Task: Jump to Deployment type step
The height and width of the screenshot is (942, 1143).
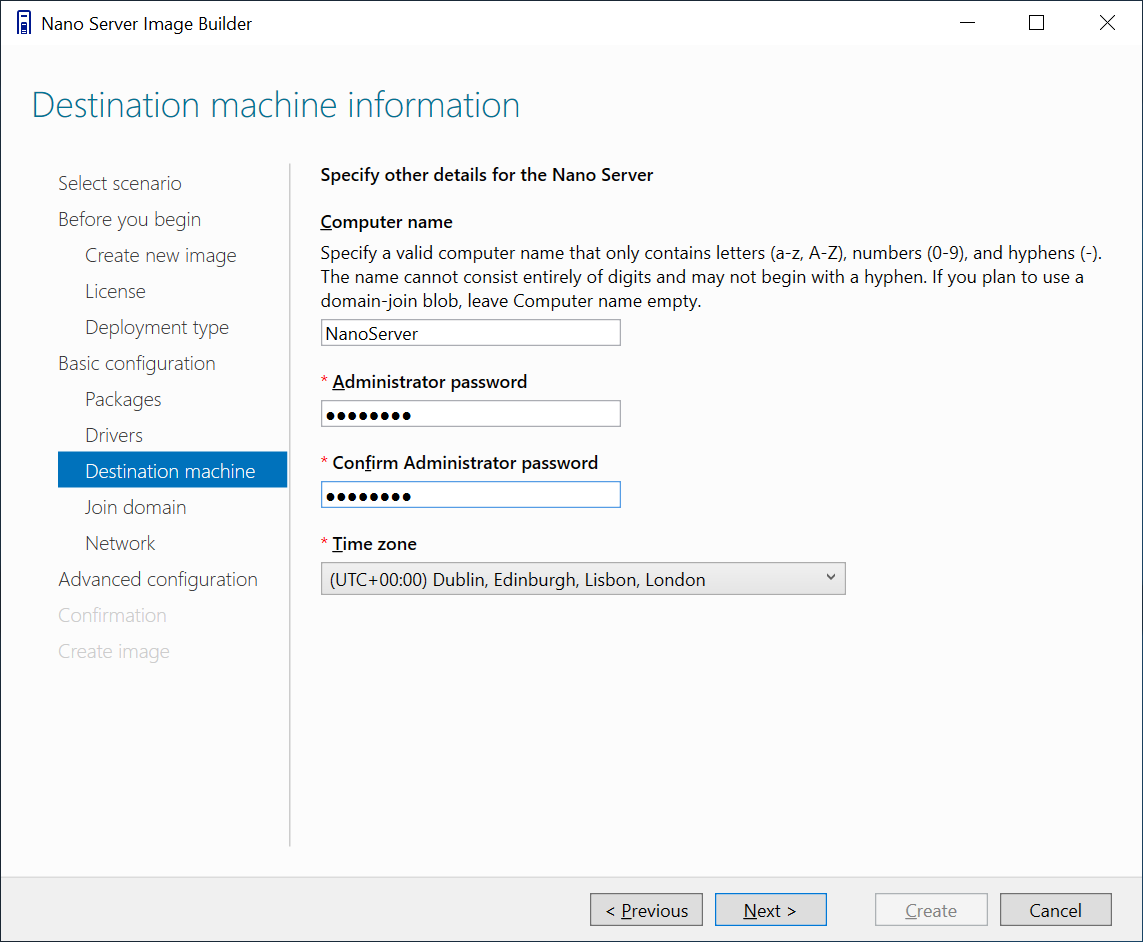Action: pyautogui.click(x=157, y=327)
